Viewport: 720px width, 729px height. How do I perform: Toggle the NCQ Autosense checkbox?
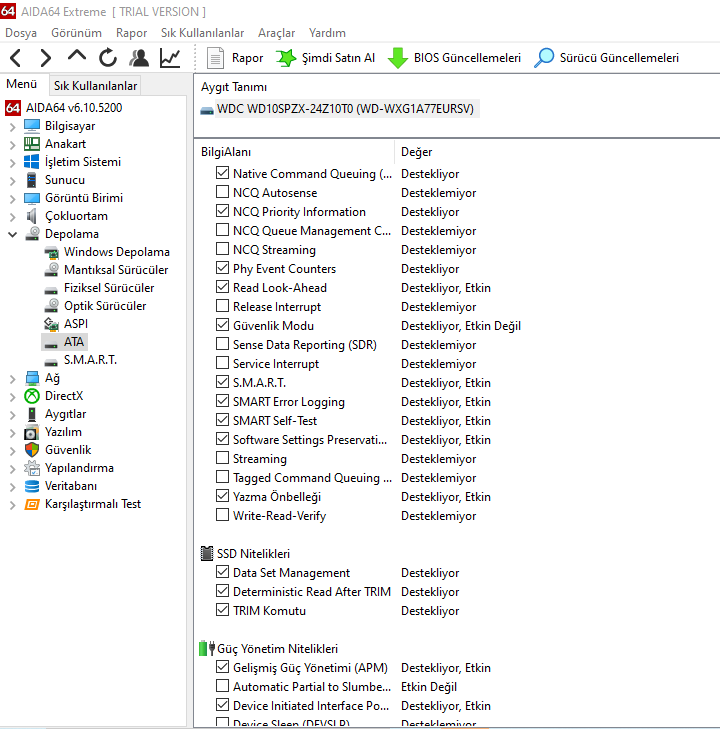pyautogui.click(x=222, y=192)
